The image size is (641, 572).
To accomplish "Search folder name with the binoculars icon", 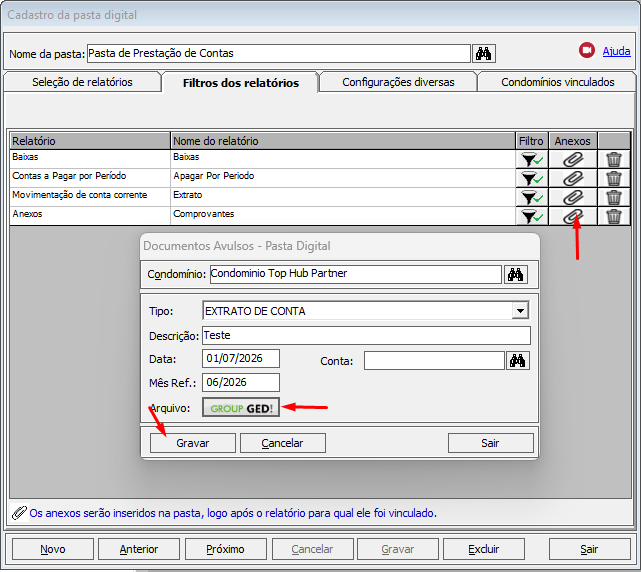I will [x=484, y=54].
